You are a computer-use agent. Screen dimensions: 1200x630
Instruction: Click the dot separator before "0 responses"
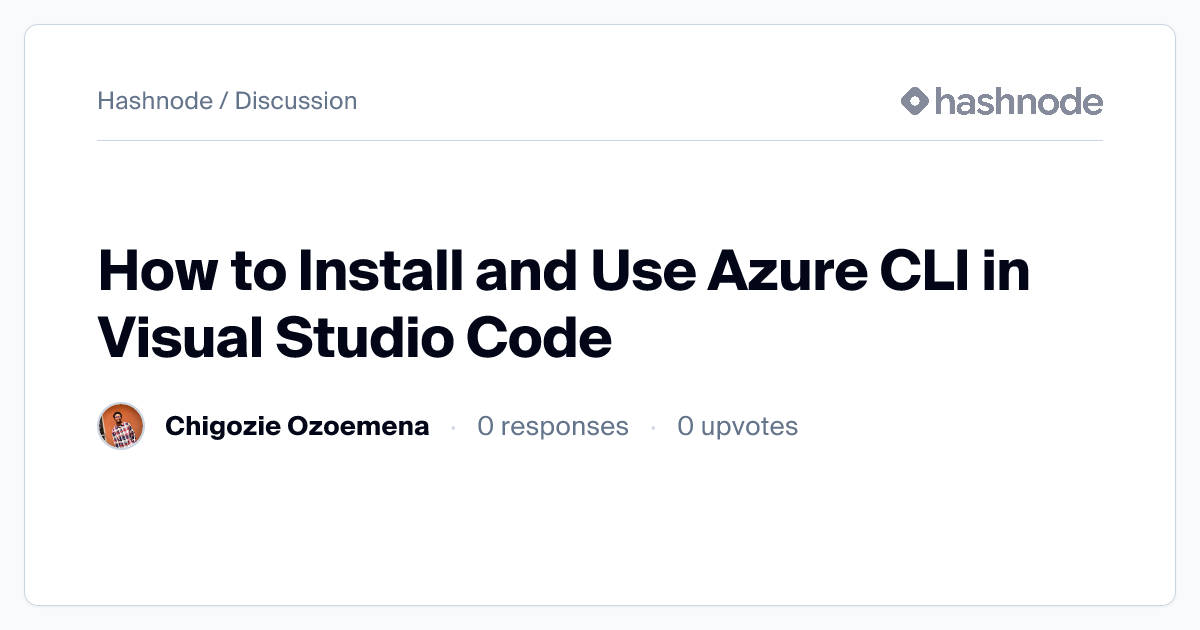pyautogui.click(x=453, y=427)
